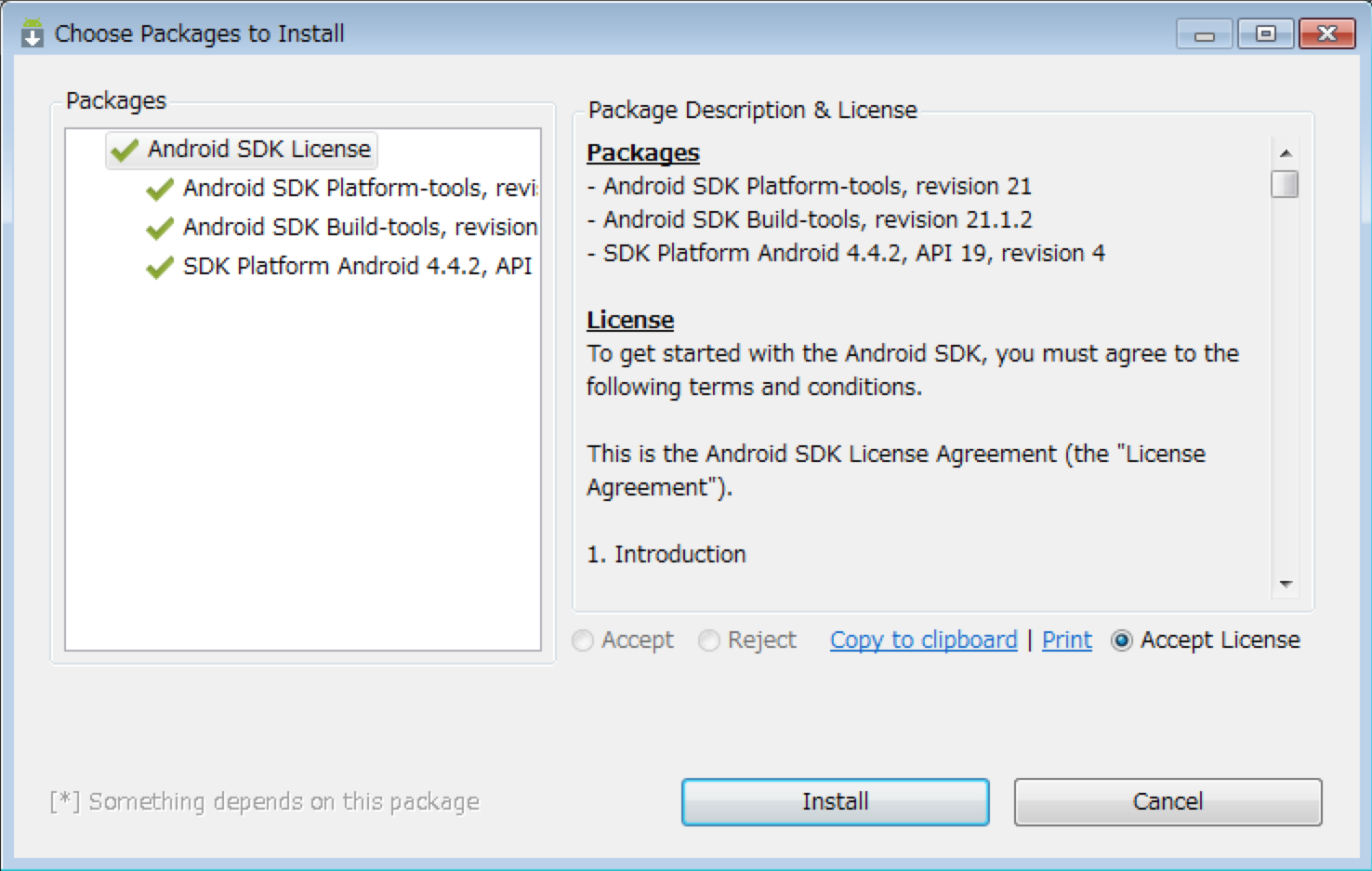Click the checkmark icon next to SDK Build-tools
The width and height of the screenshot is (1372, 871).
160,228
